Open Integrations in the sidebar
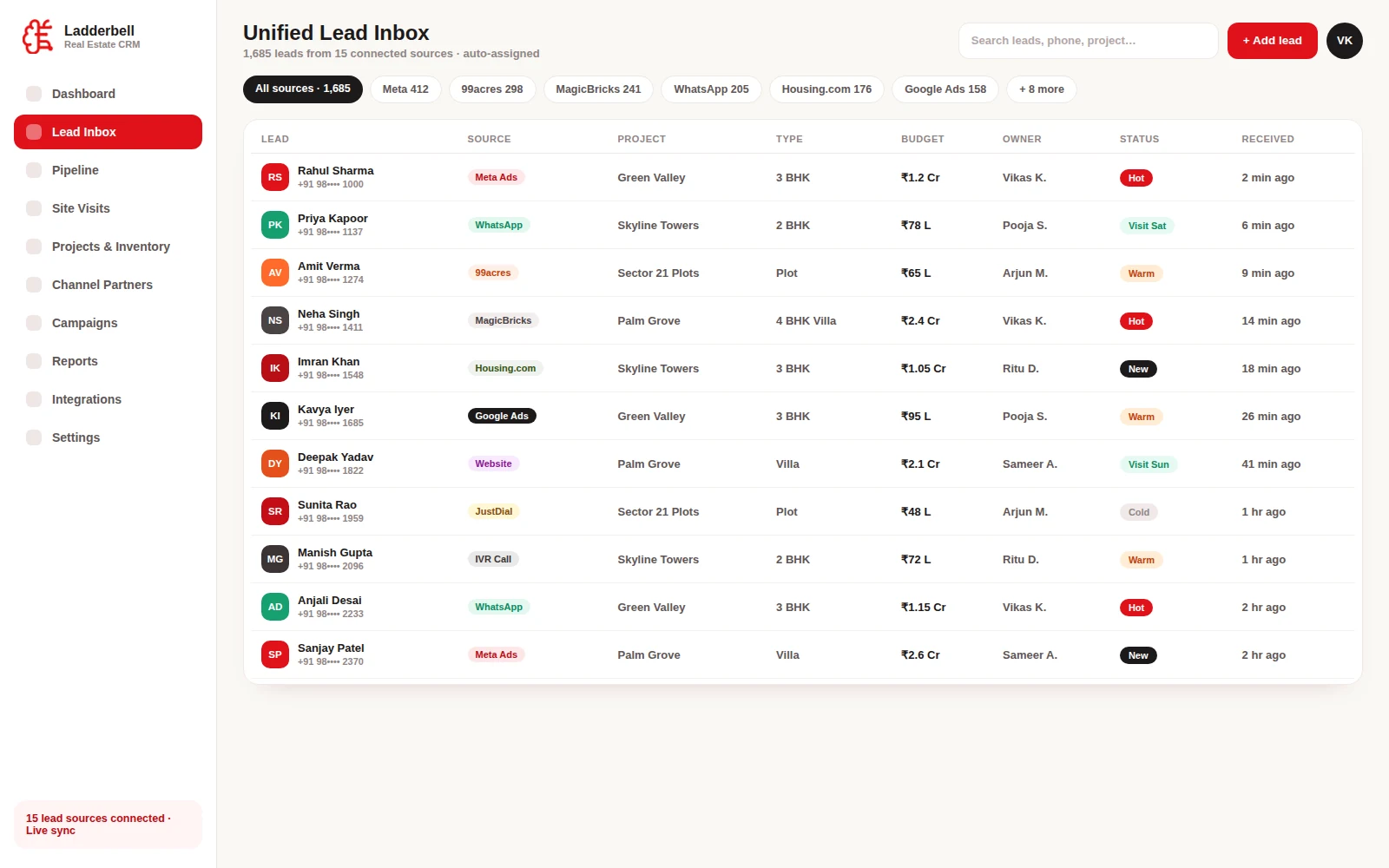Image resolution: width=1389 pixels, height=868 pixels. coord(108,399)
